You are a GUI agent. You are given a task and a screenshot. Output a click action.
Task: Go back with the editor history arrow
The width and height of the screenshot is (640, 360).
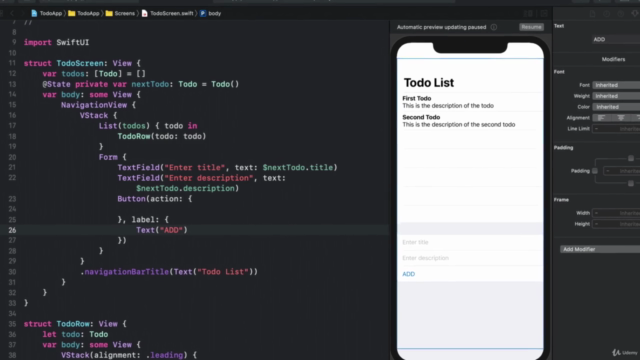[12, 13]
